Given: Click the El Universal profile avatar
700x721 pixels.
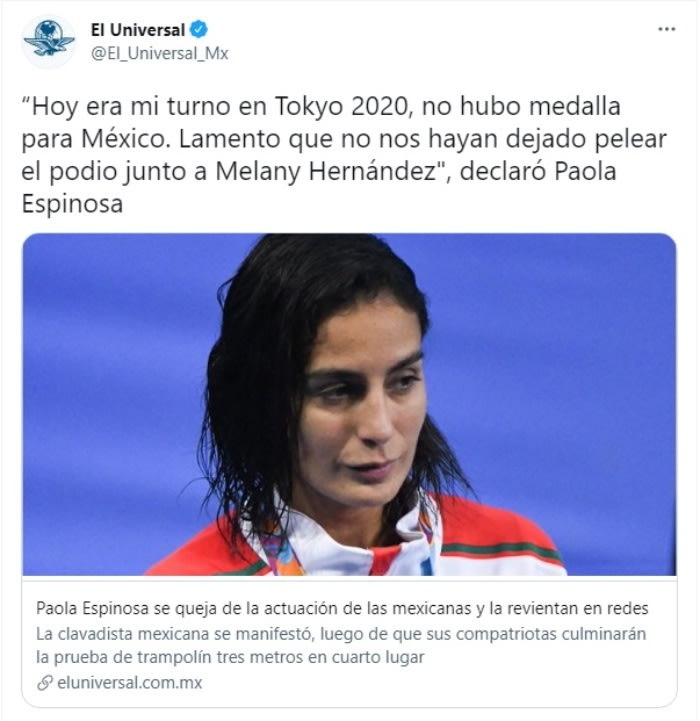Looking at the screenshot, I should tap(49, 41).
